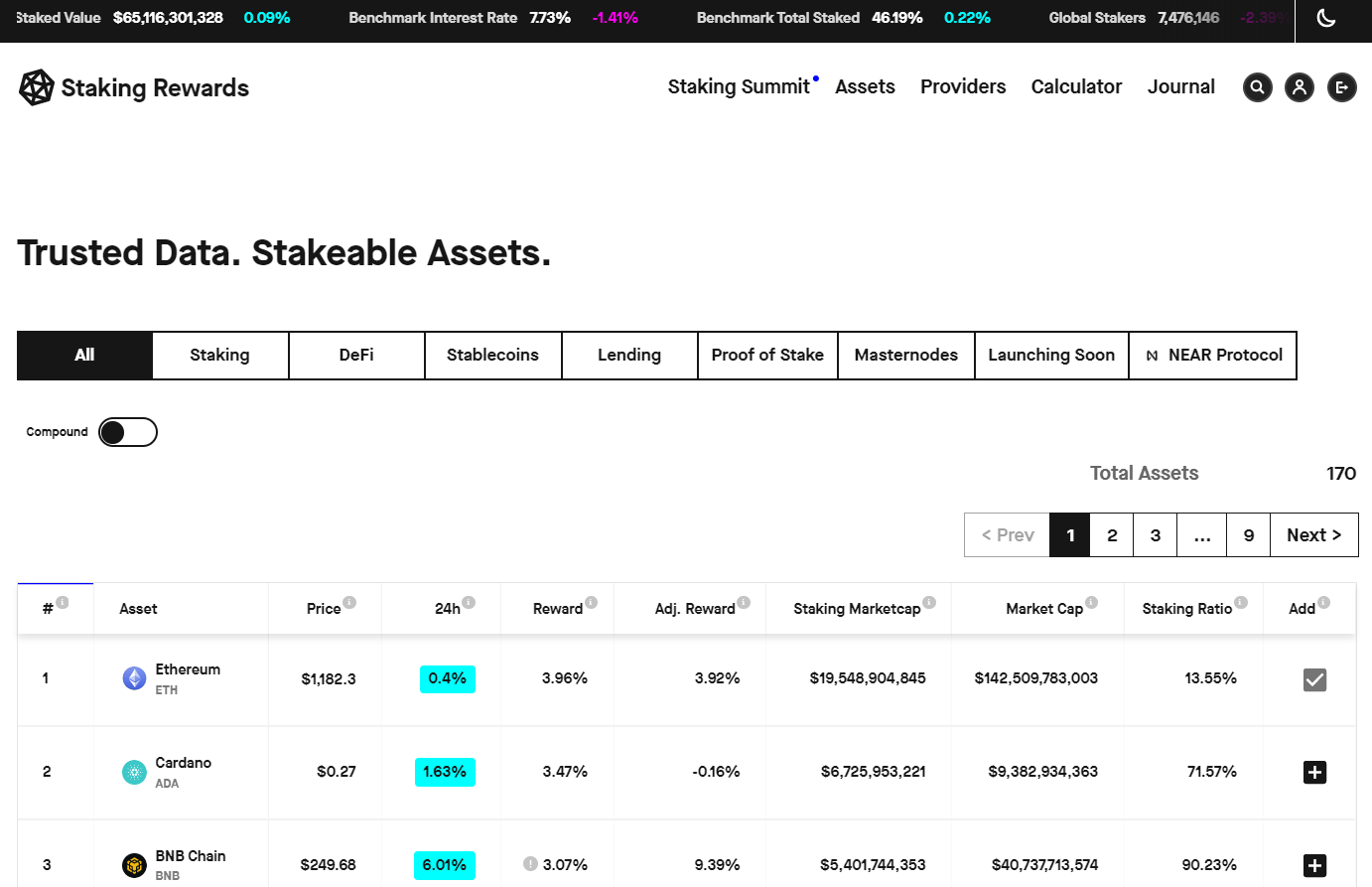This screenshot has width=1372, height=887.
Task: Open the Ethereum asset link
Action: (x=188, y=669)
